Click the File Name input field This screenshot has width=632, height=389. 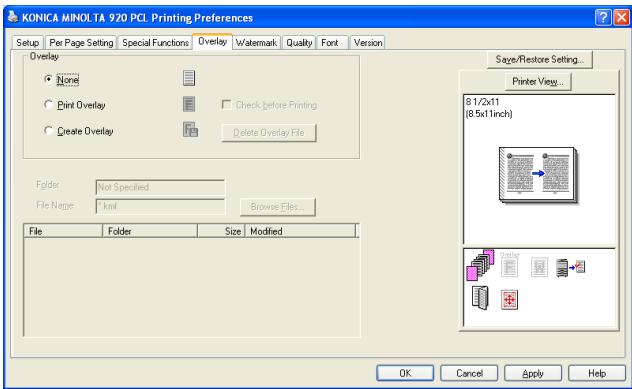click(160, 206)
